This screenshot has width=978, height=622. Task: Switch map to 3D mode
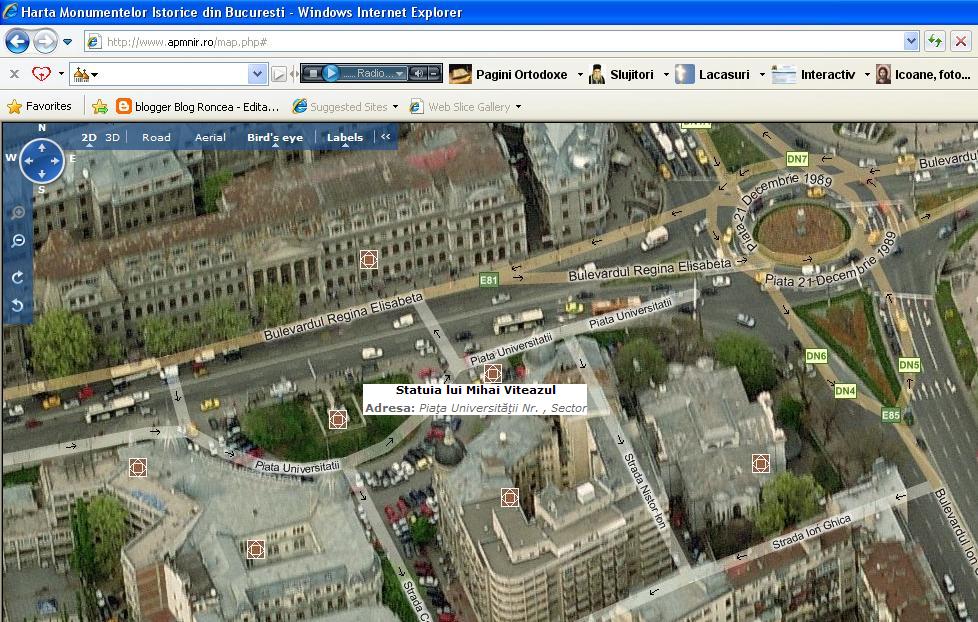pos(112,137)
